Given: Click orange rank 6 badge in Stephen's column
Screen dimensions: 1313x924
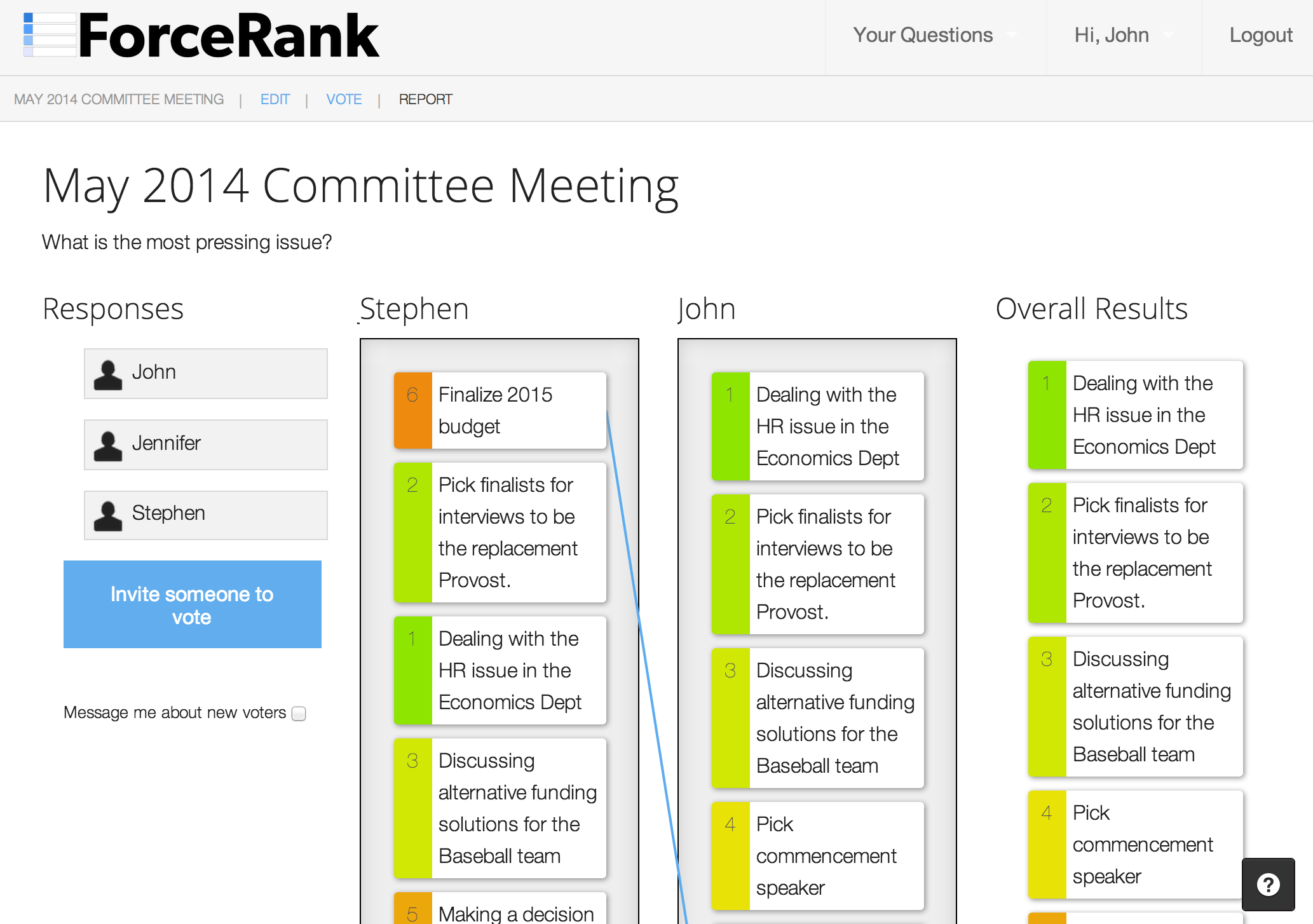Looking at the screenshot, I should point(412,411).
